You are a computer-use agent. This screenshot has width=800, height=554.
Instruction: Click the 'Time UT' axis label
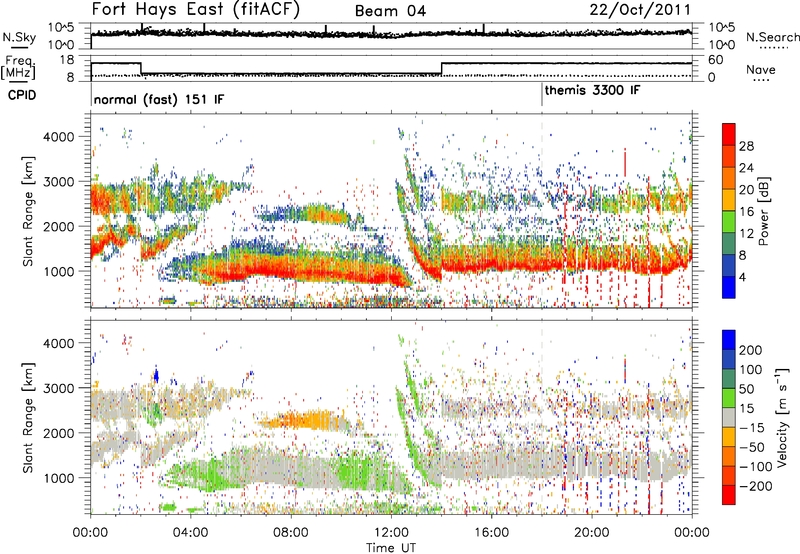click(391, 547)
